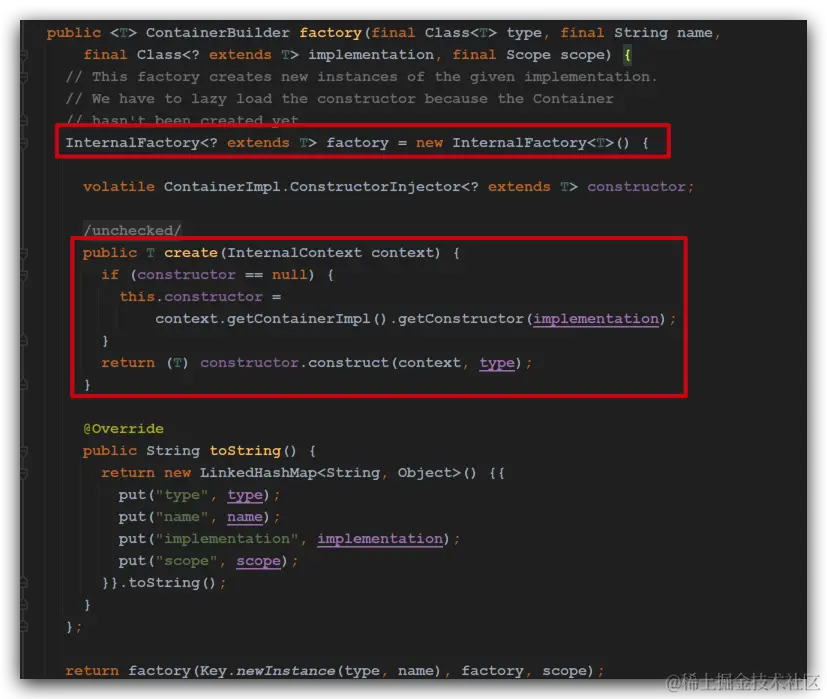
Task: Click underlined 'implementation' variable in put call
Action: point(380,539)
